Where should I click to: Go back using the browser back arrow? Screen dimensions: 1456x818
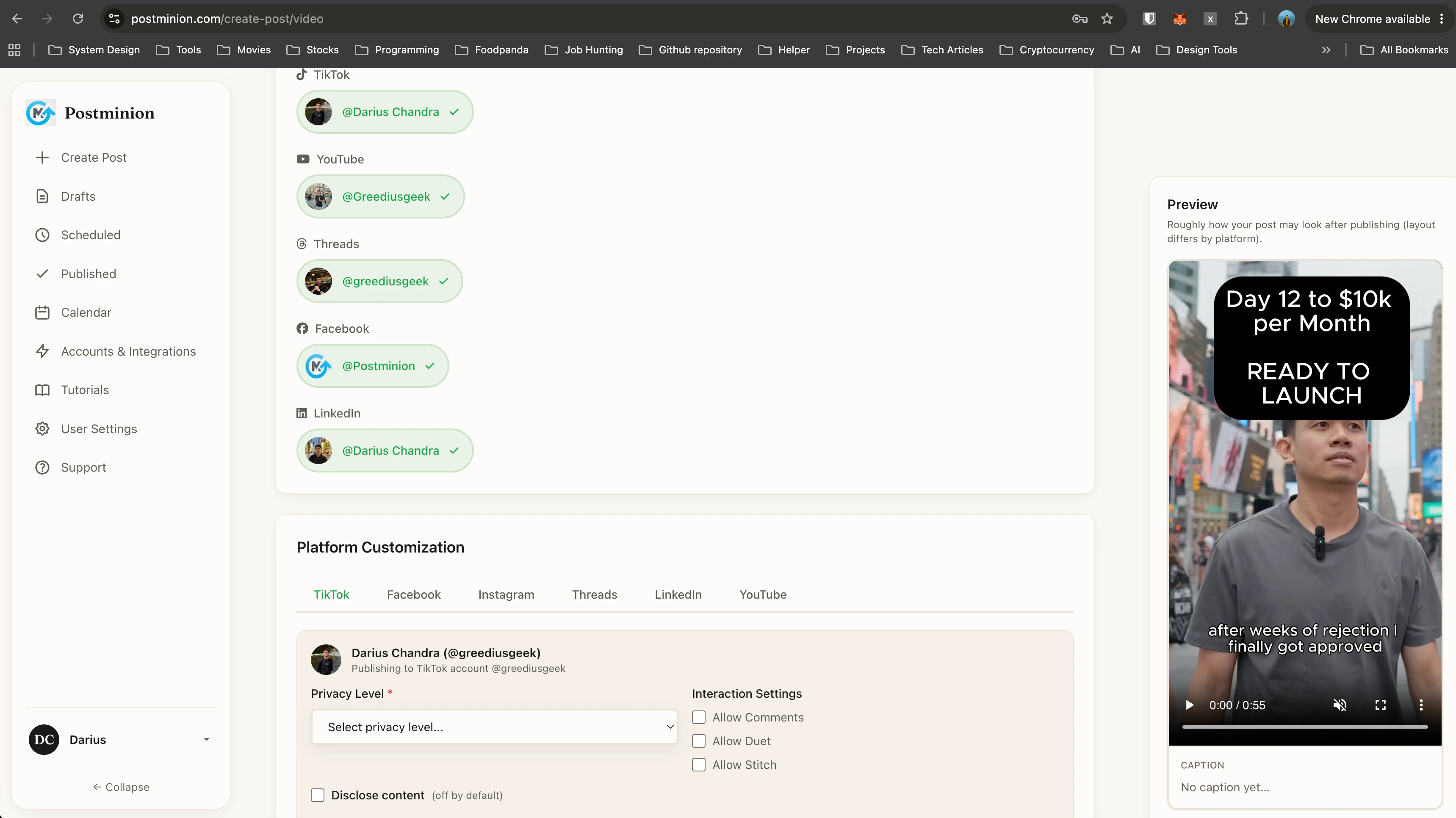[x=17, y=19]
